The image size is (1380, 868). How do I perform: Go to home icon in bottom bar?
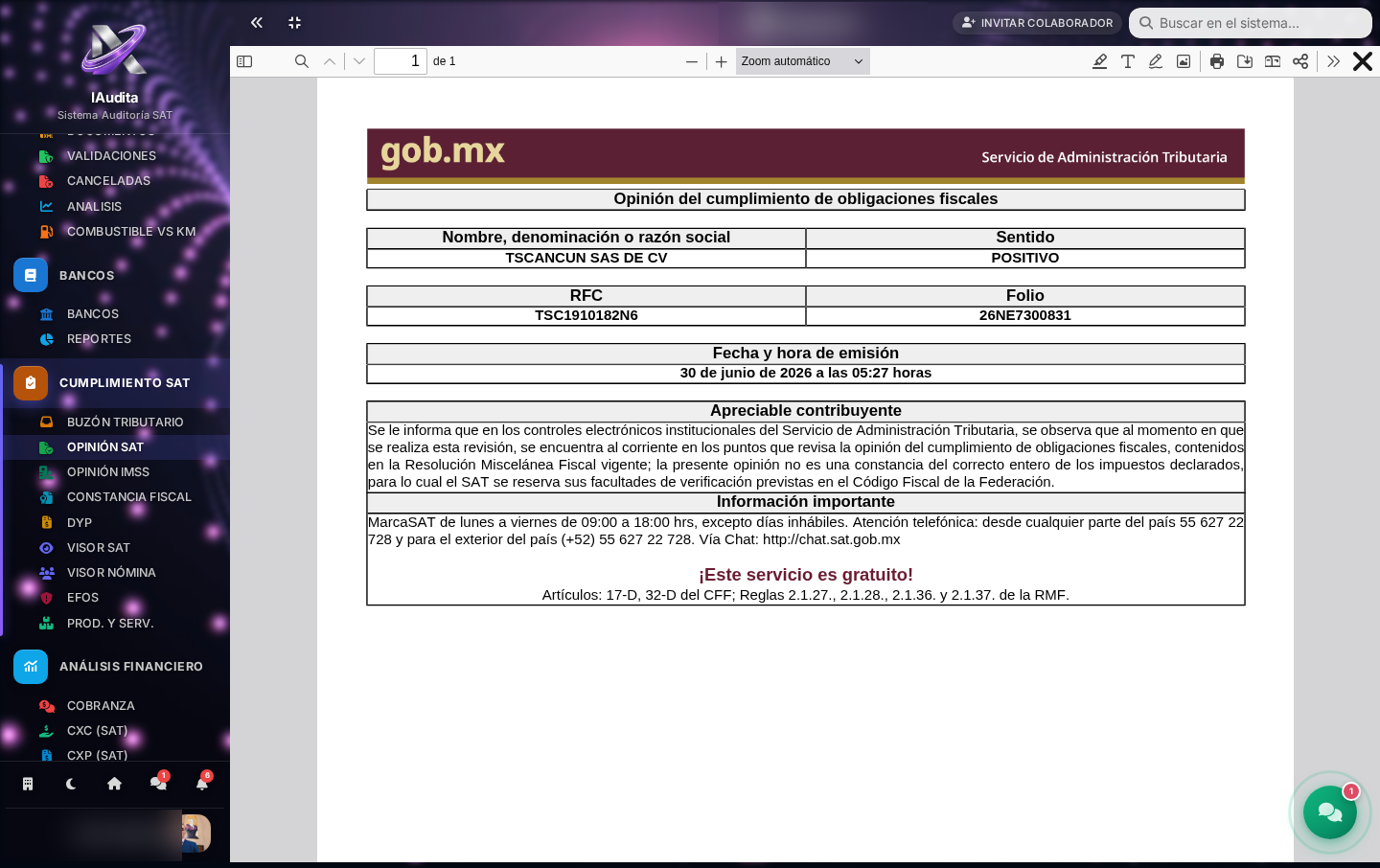[x=114, y=784]
